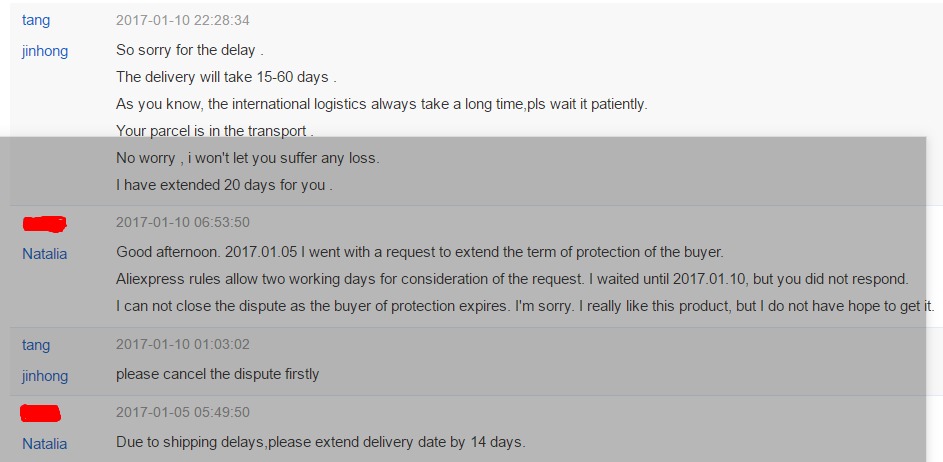The width and height of the screenshot is (943, 462).
Task: Select the Natalia name beside the 'Good afternoon' message
Action: click(x=45, y=254)
